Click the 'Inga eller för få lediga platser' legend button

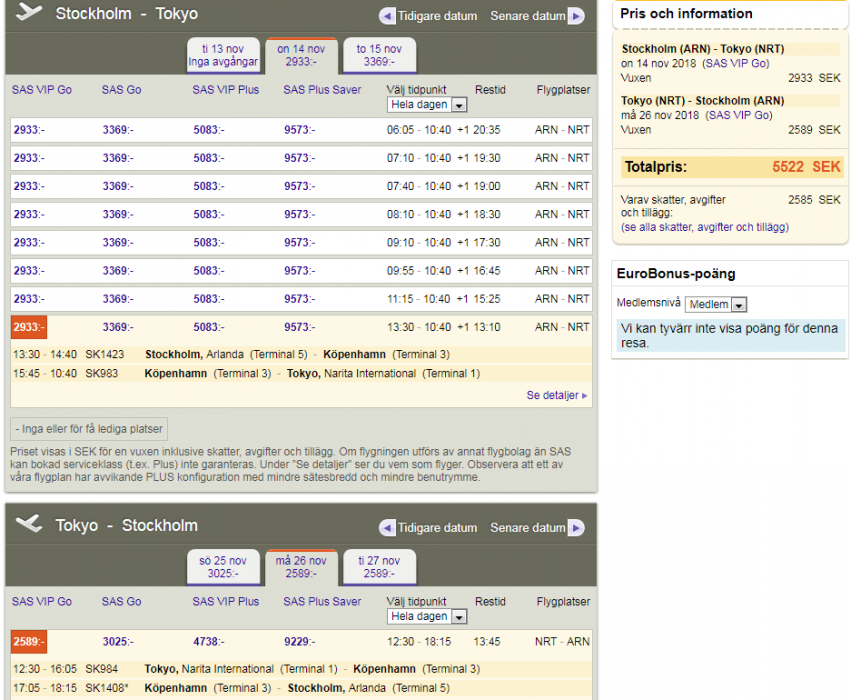click(89, 429)
